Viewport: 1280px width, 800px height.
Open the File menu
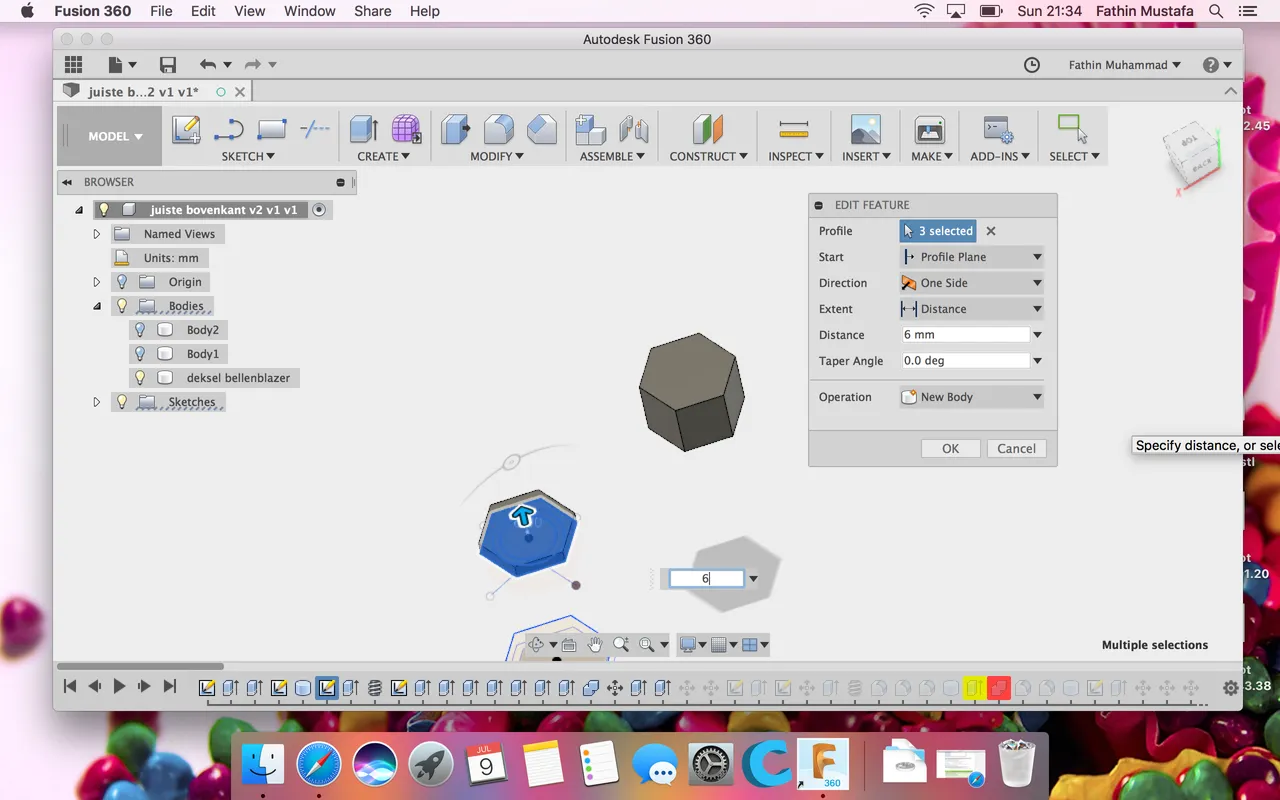point(161,11)
